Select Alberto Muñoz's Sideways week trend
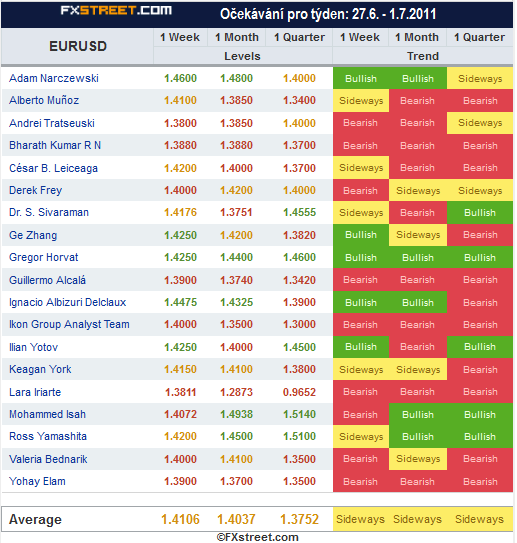517x543 pixels. click(361, 101)
